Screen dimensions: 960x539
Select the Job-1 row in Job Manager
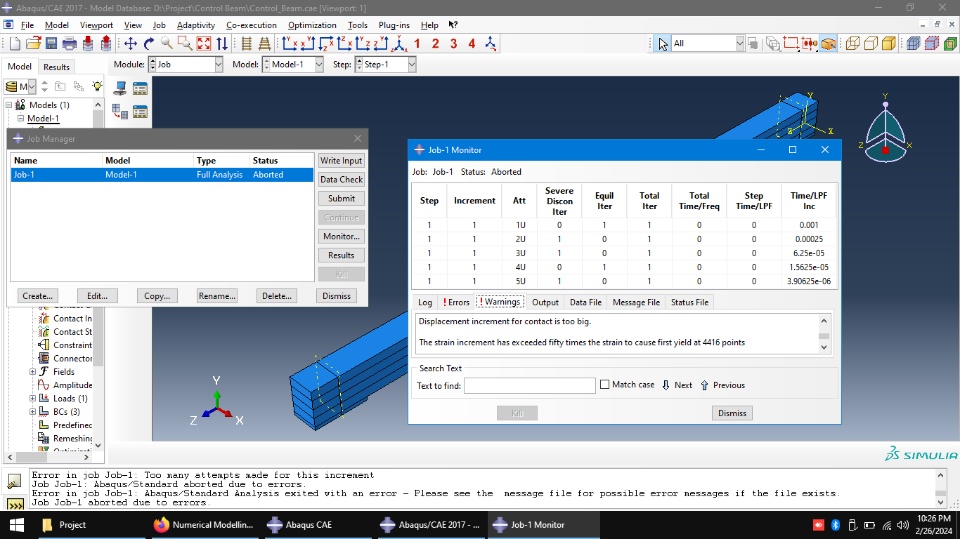click(x=162, y=175)
